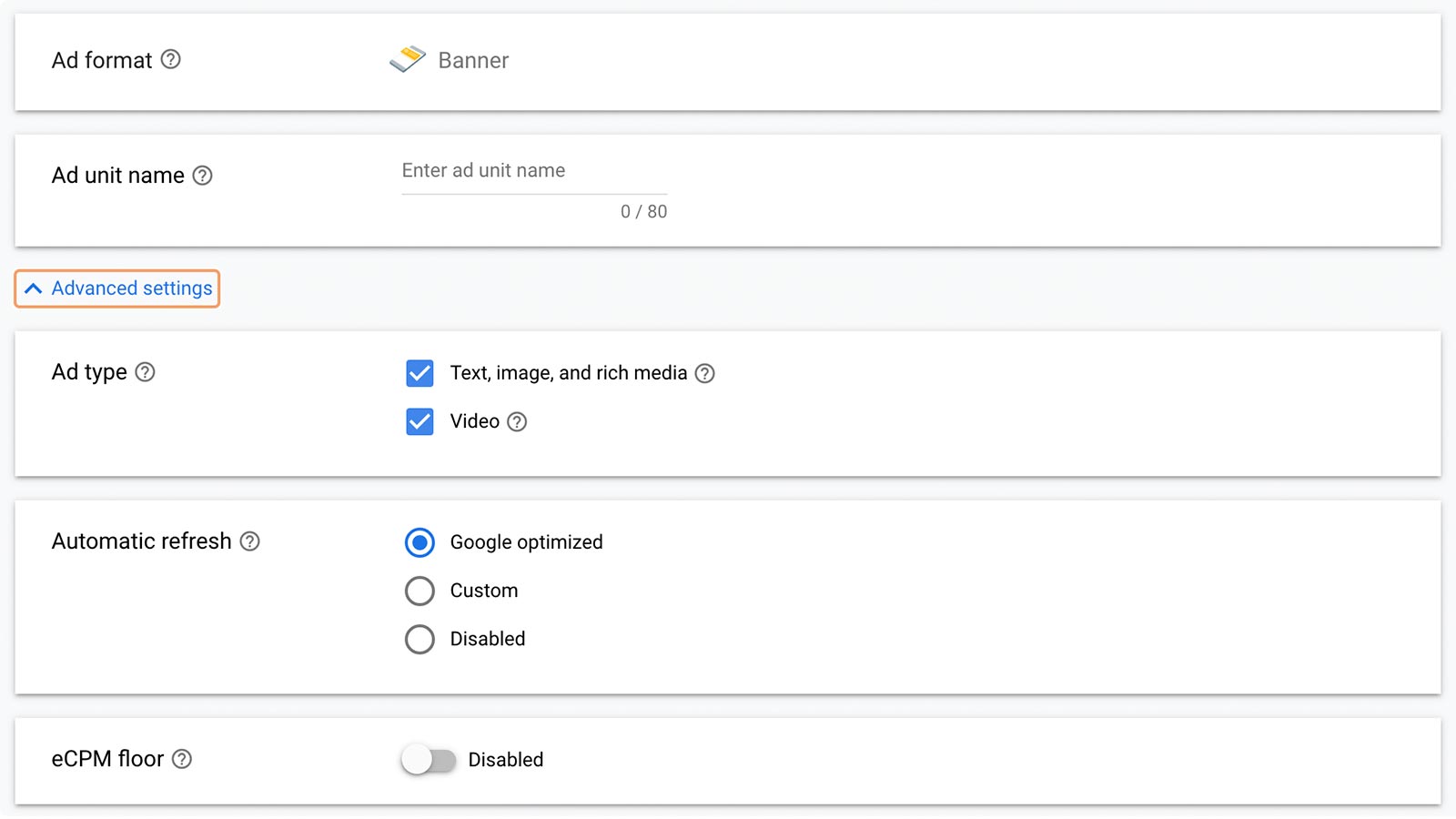
Task: Open help icon next to Ad format
Action: (170, 59)
